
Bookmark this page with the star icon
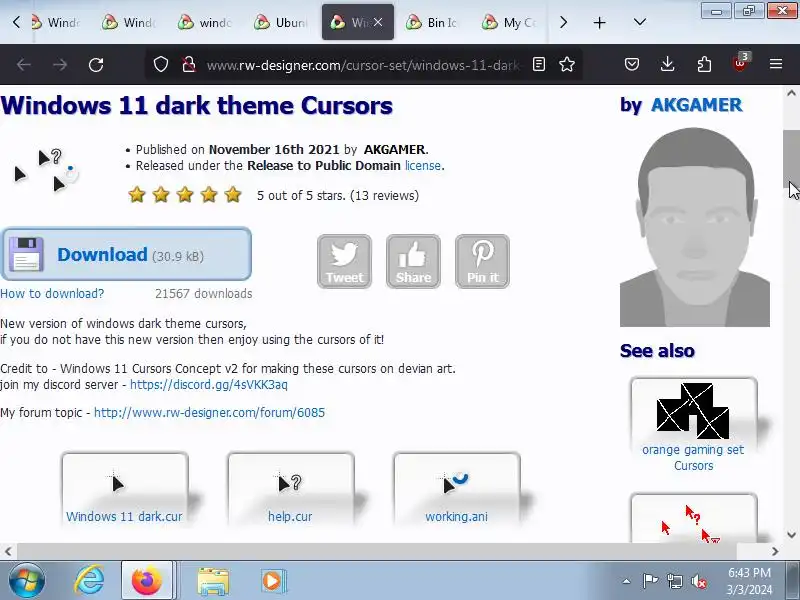point(567,64)
